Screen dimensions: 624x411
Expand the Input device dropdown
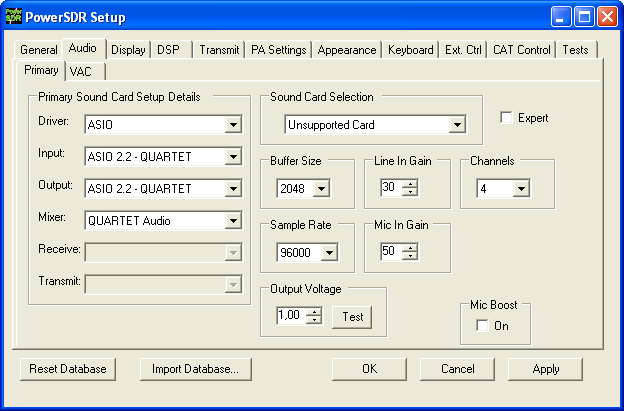[233, 157]
